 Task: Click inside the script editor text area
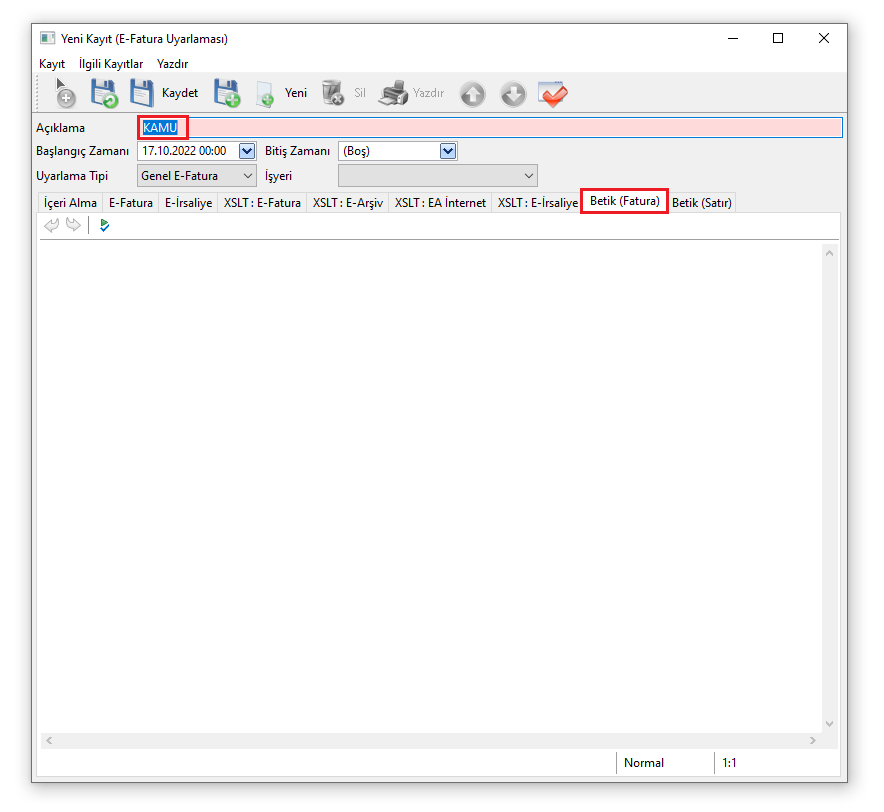(431, 488)
